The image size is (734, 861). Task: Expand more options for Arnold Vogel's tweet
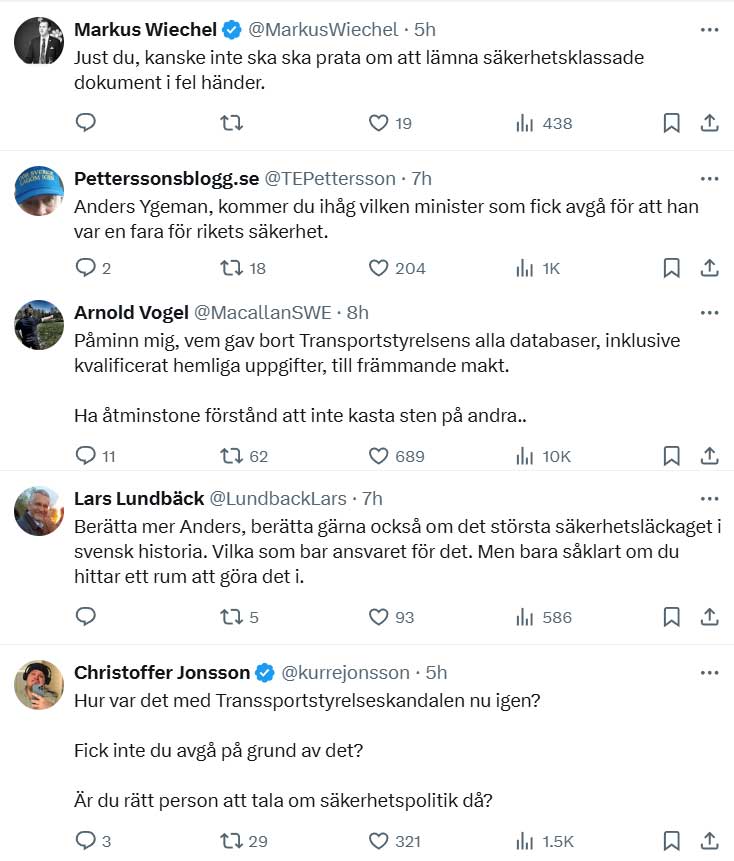[709, 312]
